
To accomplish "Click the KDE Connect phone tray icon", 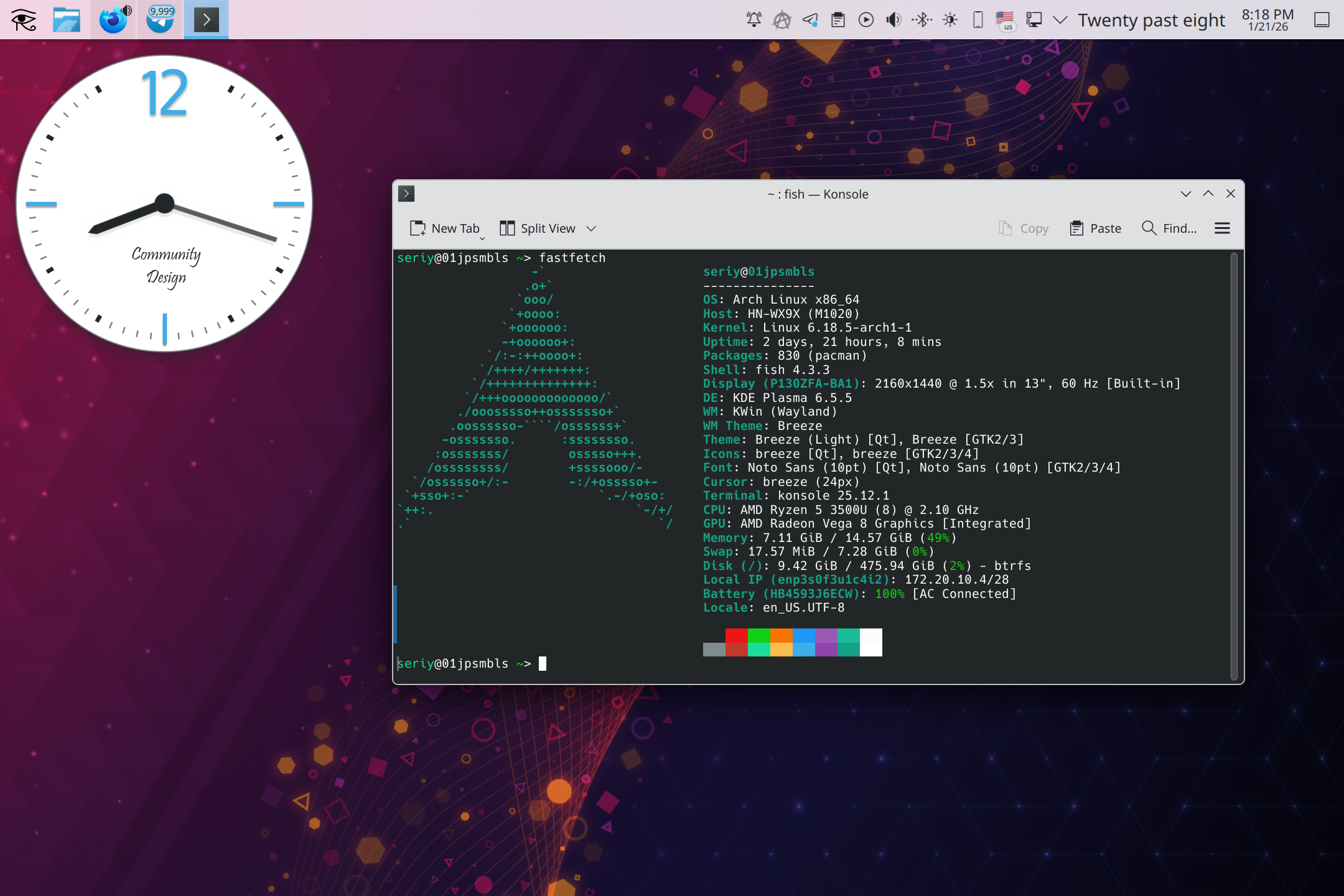I will click(x=978, y=20).
